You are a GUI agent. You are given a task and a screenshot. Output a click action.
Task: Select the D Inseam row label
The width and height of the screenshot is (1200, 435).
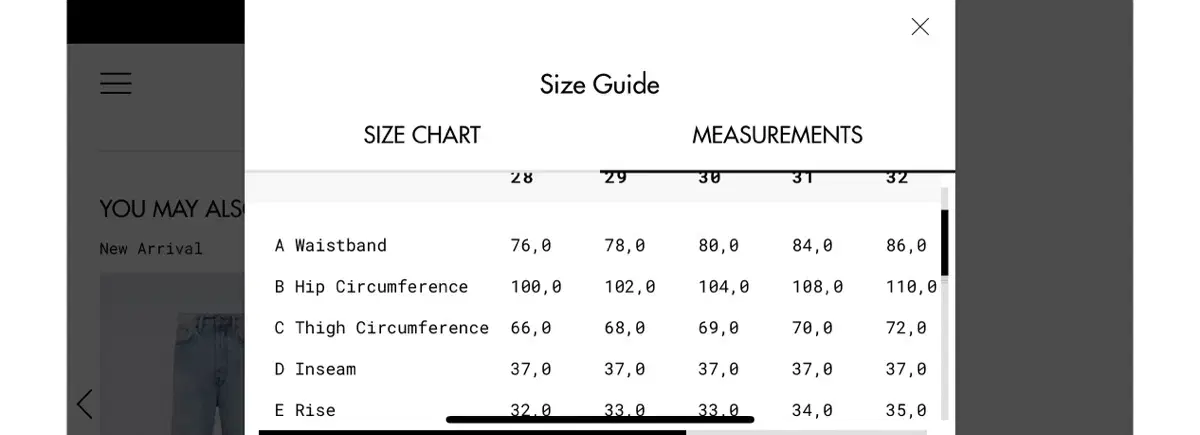click(x=315, y=369)
